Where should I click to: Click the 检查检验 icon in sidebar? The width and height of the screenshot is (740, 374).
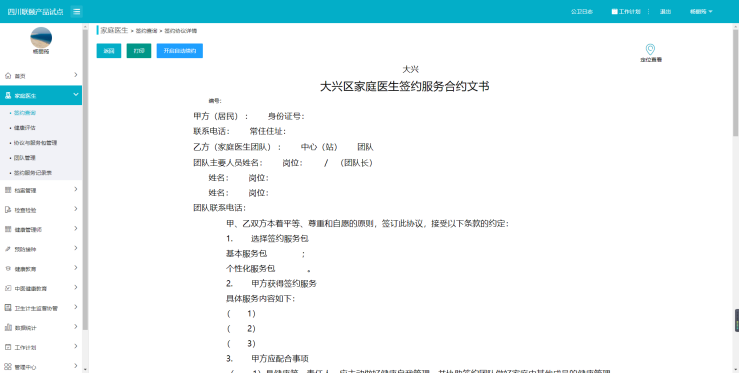8,210
